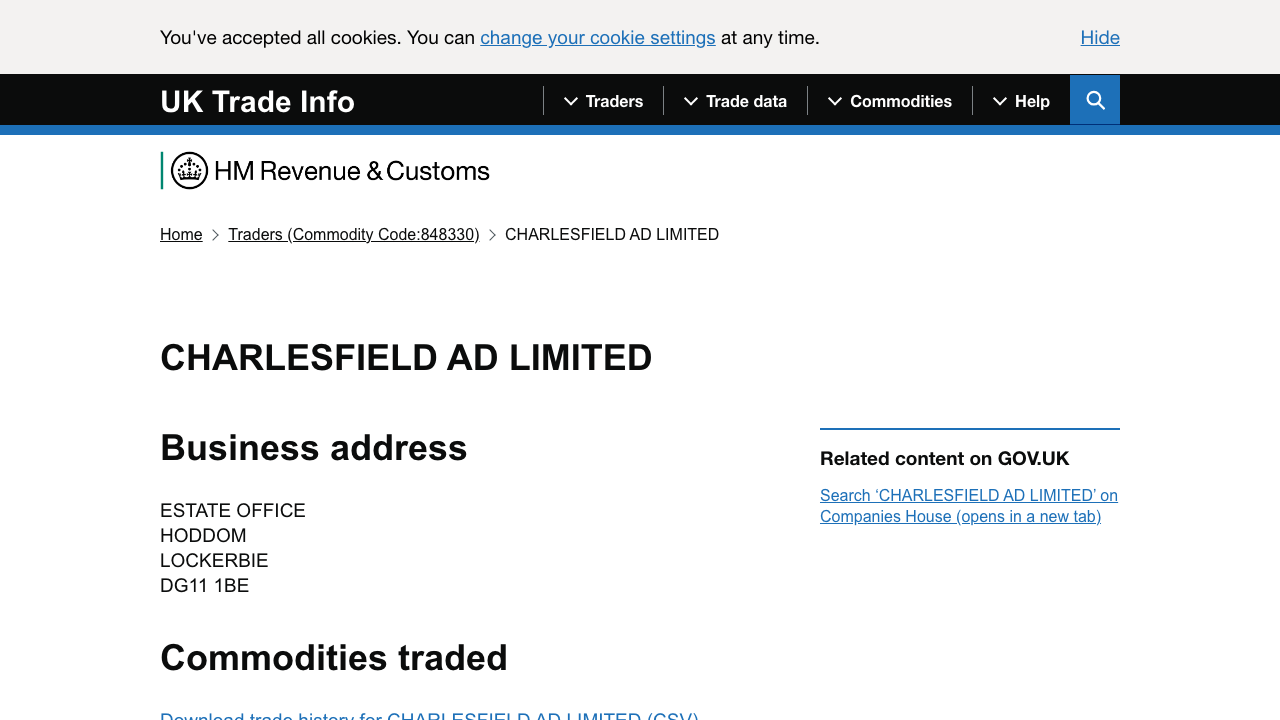Click the CHARLESFIELD AD LIMITED page heading
The width and height of the screenshot is (1280, 720).
click(406, 358)
